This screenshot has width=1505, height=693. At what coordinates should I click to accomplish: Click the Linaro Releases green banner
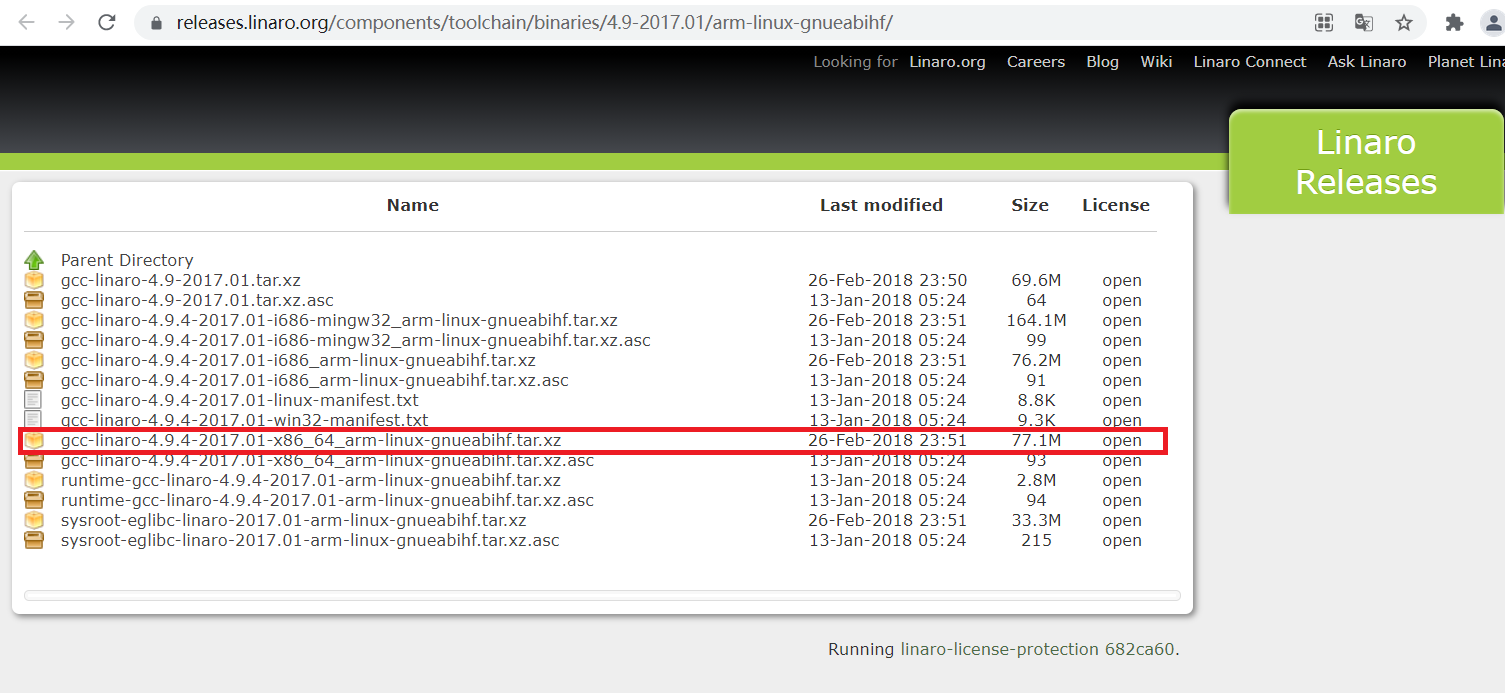[1366, 161]
